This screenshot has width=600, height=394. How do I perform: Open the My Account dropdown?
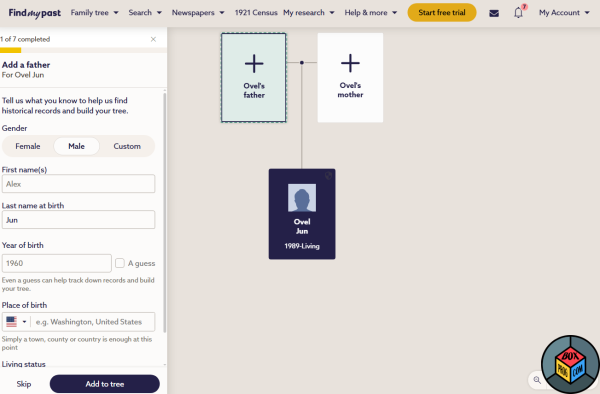(564, 13)
